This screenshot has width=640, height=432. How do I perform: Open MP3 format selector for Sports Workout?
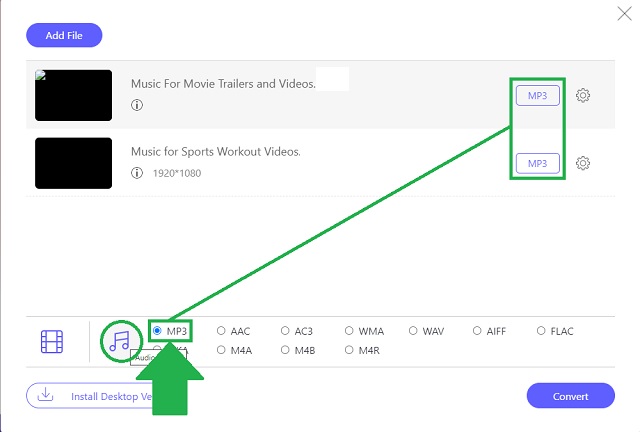(537, 163)
